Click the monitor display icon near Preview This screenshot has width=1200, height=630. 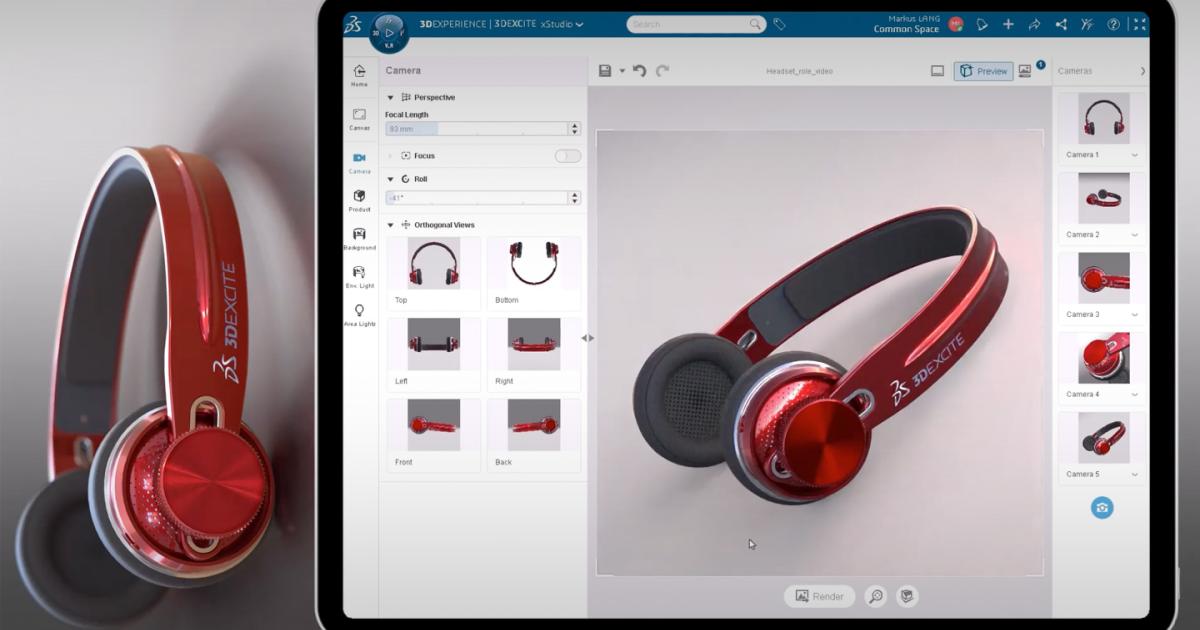937,71
